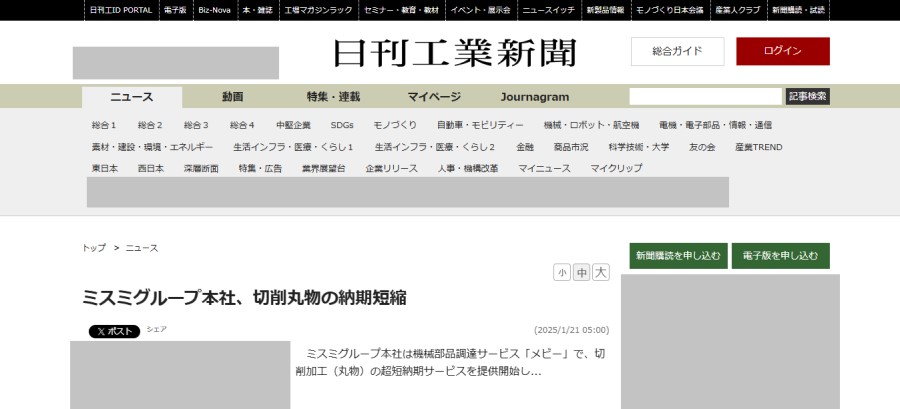Open 生活インフラ・医療・くらし１ category
Image resolution: width=900 pixels, height=409 pixels.
click(293, 147)
